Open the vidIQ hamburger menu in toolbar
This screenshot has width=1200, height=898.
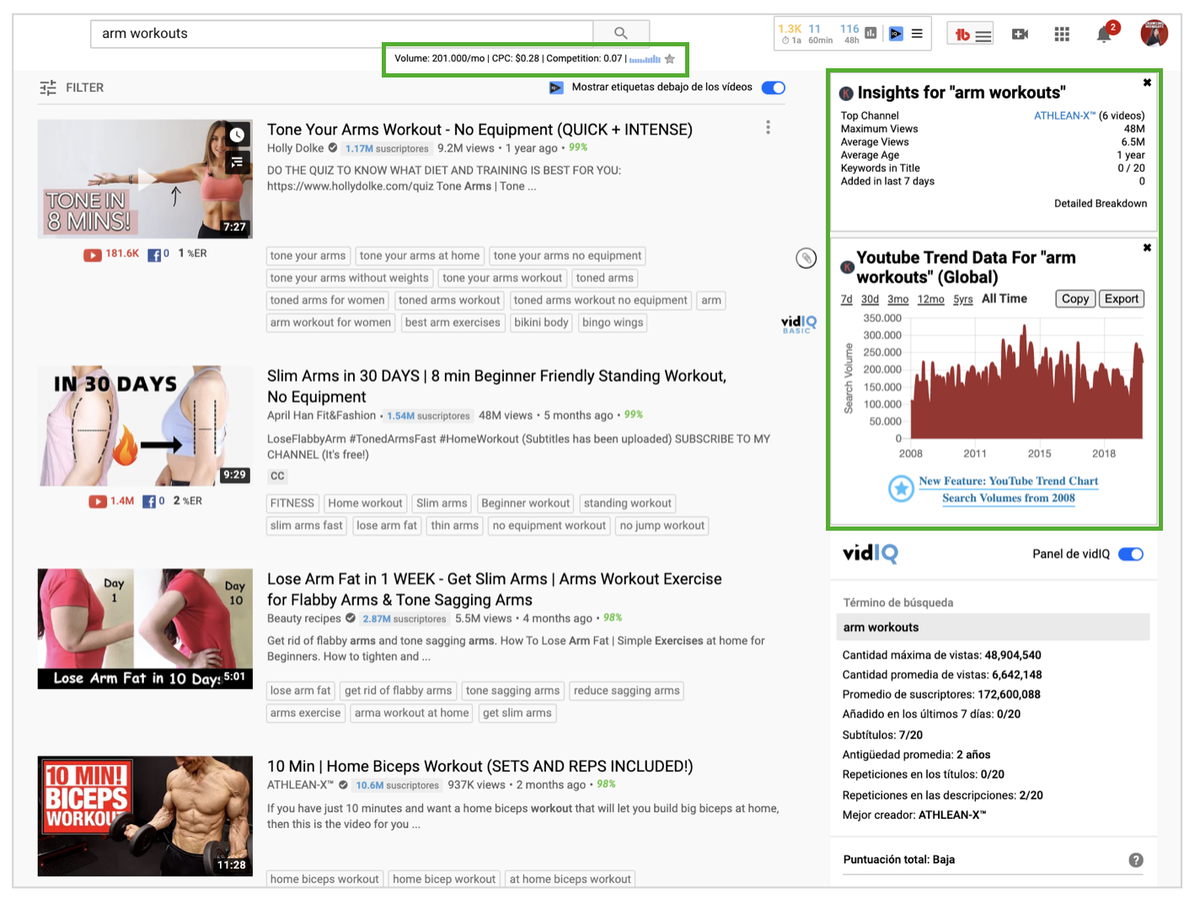click(917, 34)
